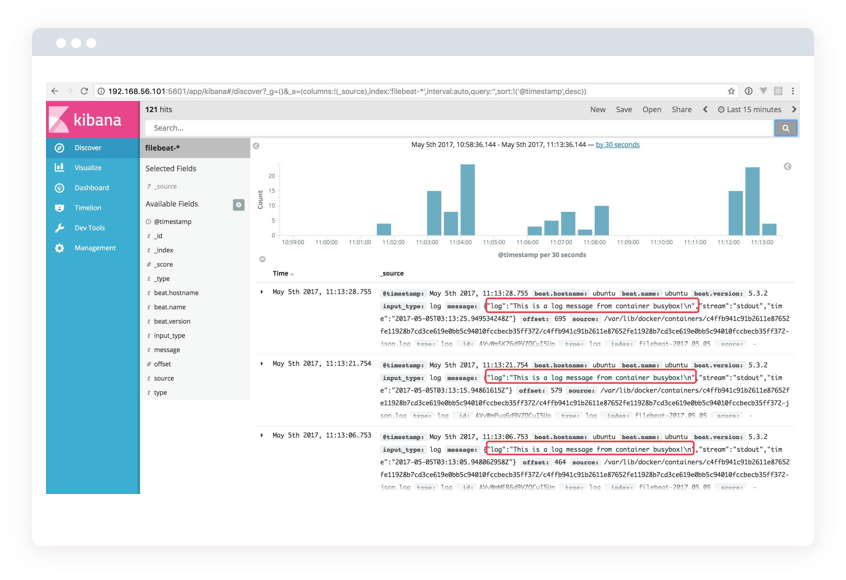Open Dev Tools from the sidebar
846x580 pixels.
coord(90,228)
